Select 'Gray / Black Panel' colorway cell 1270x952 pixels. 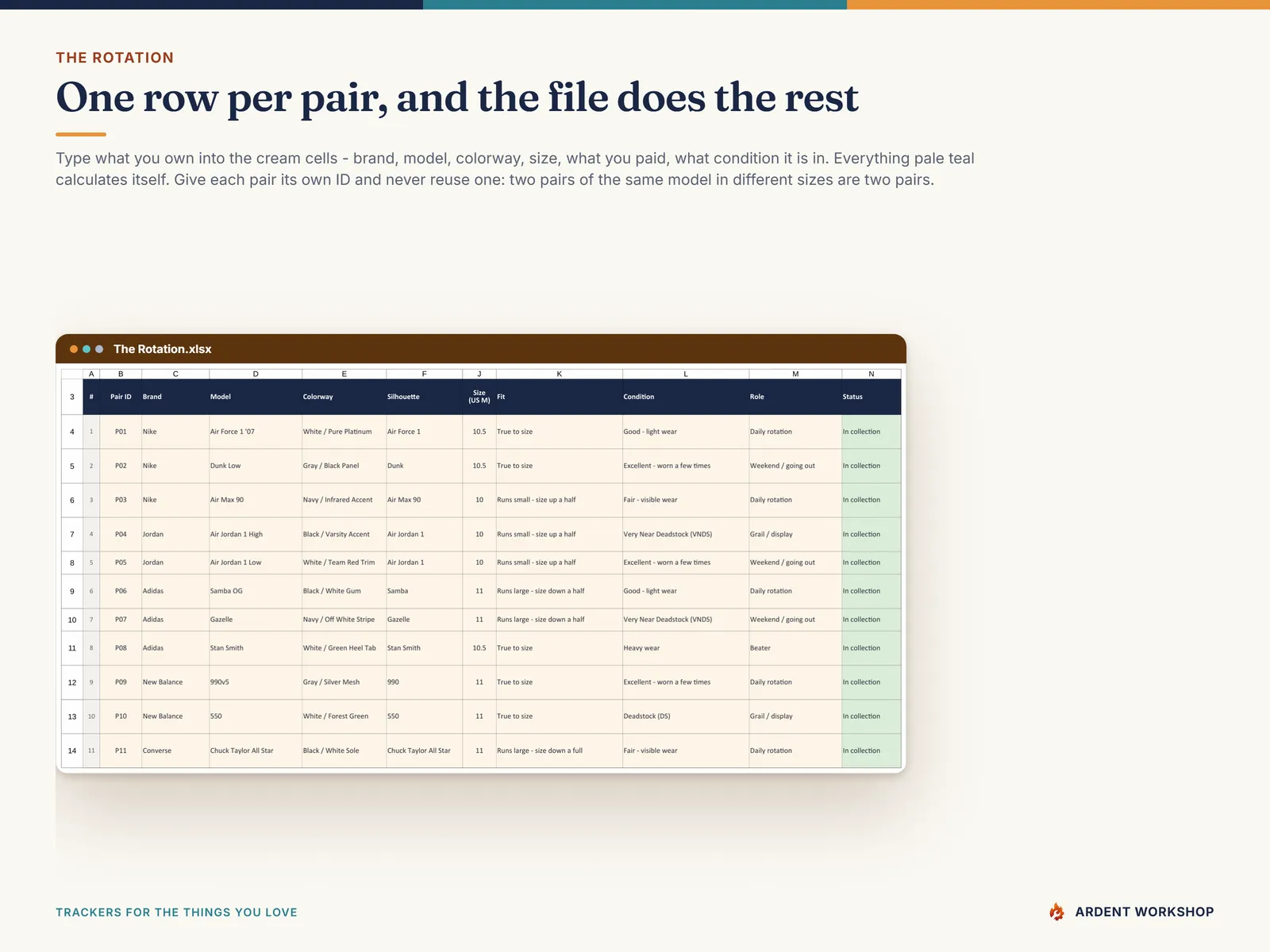pyautogui.click(x=344, y=466)
